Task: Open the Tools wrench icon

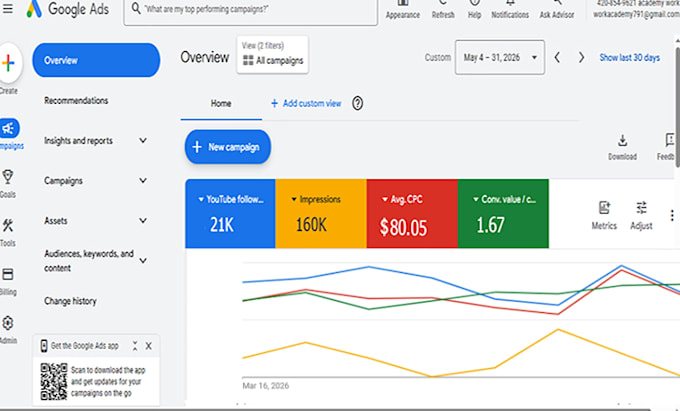Action: [x=8, y=225]
